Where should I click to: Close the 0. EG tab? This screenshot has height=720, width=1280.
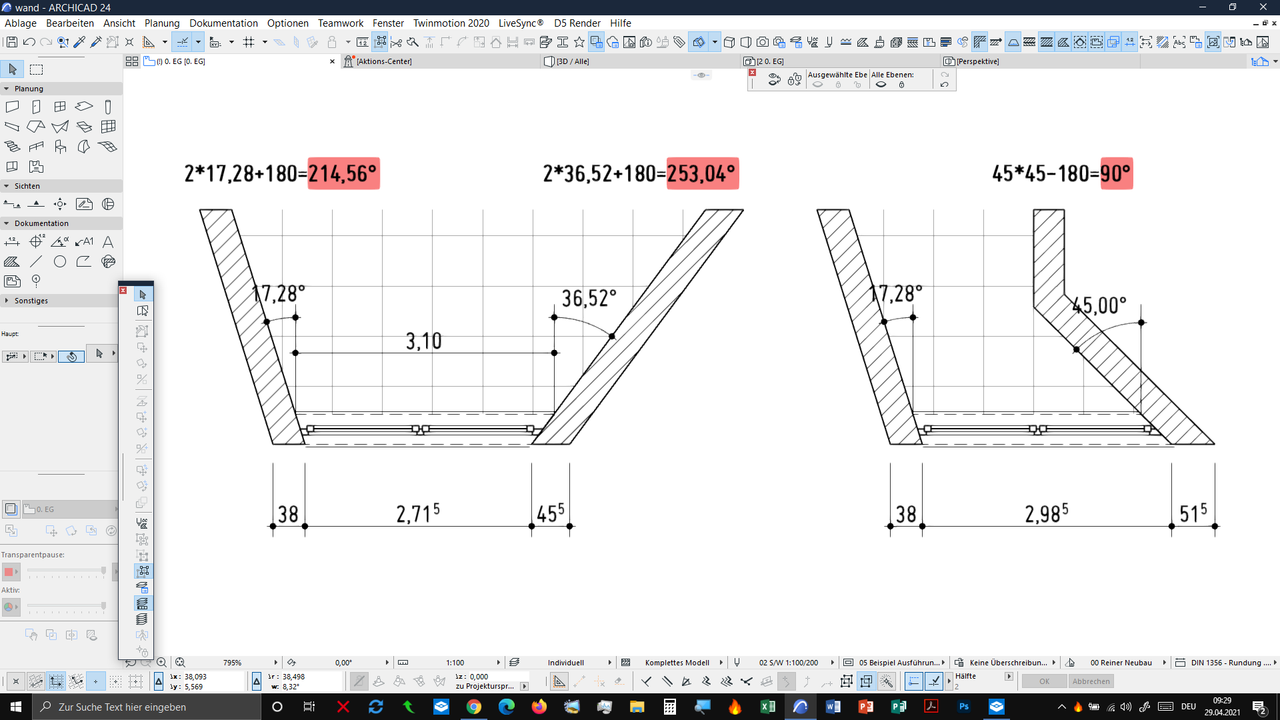332,61
